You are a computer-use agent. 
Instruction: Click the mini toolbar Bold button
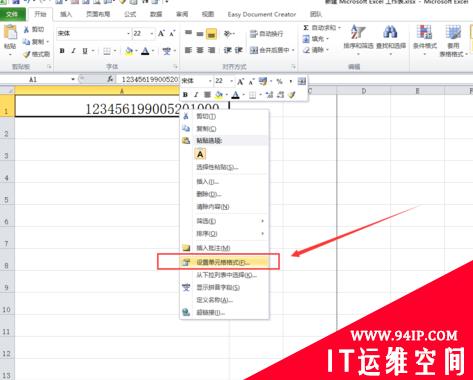pyautogui.click(x=185, y=95)
